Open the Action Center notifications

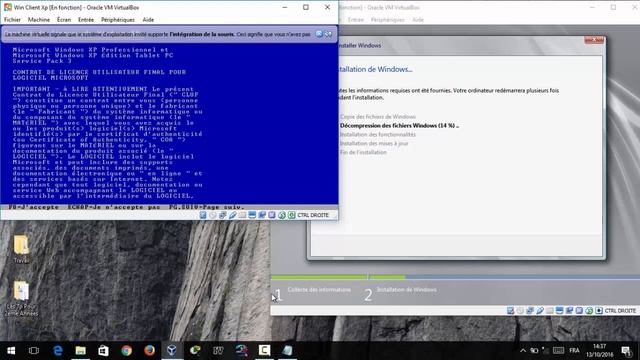click(626, 351)
